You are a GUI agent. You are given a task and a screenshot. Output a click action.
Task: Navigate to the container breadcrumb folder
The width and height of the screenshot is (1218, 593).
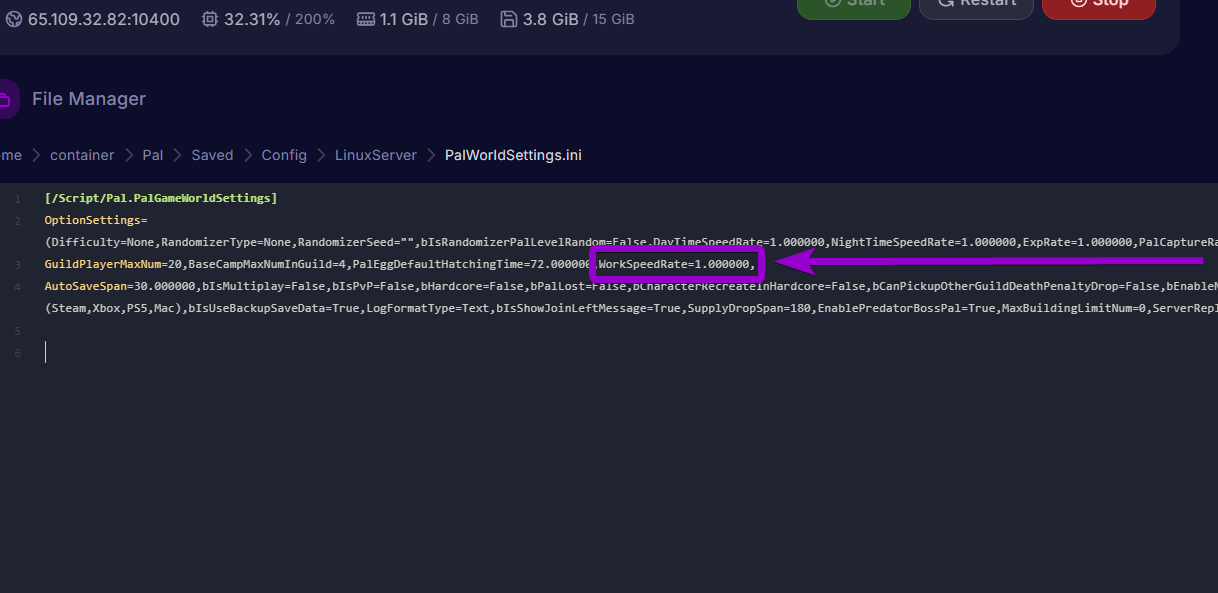82,155
